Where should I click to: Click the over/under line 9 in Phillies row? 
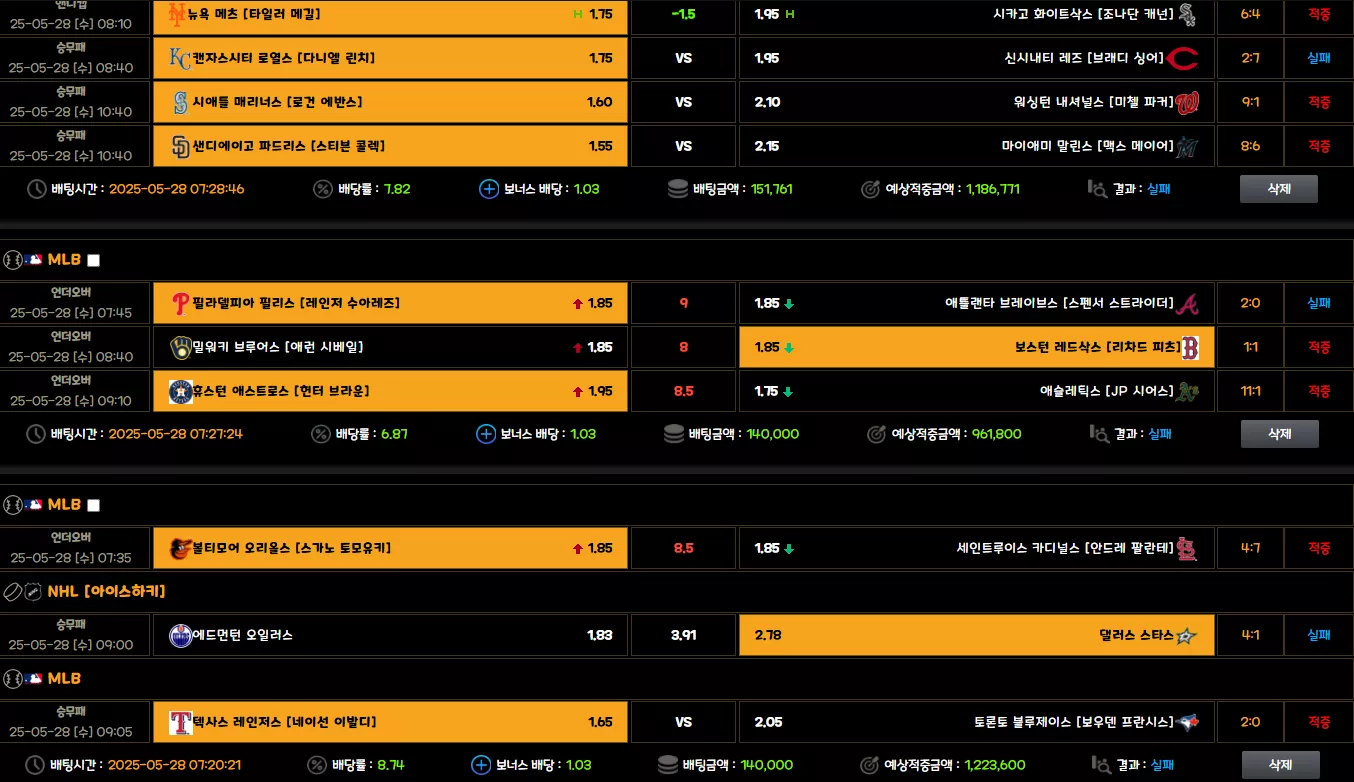coord(684,303)
